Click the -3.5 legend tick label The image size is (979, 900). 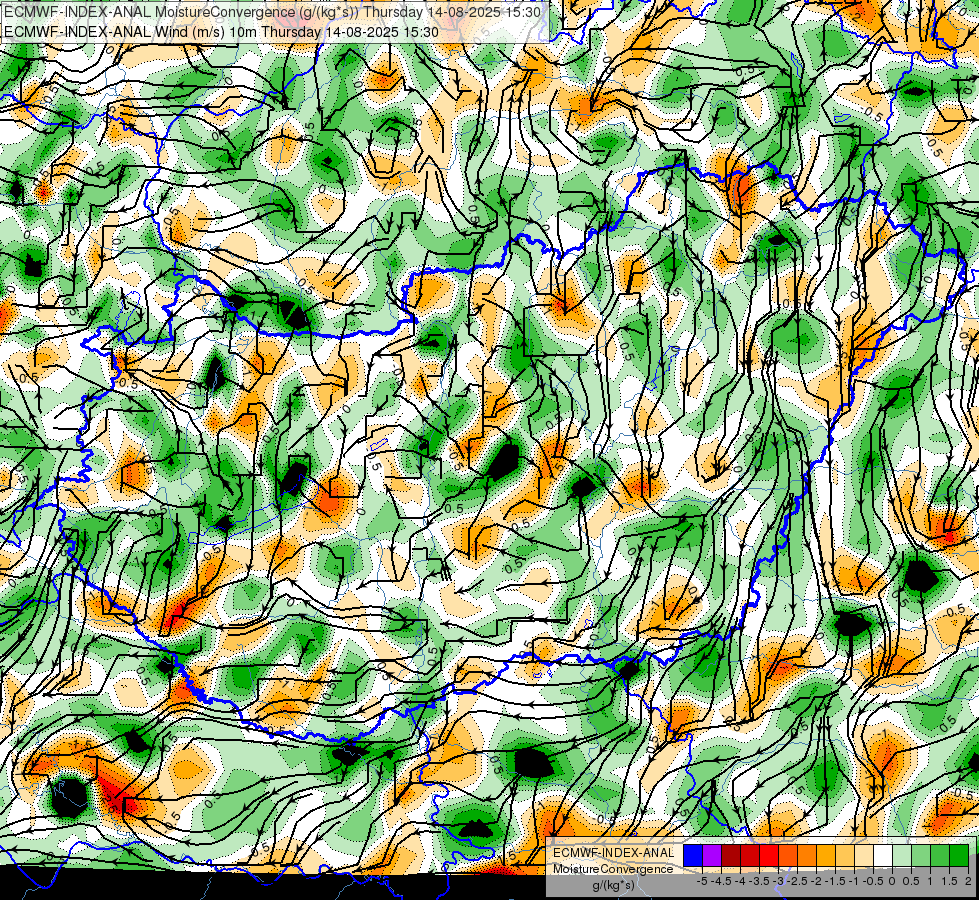[759, 881]
